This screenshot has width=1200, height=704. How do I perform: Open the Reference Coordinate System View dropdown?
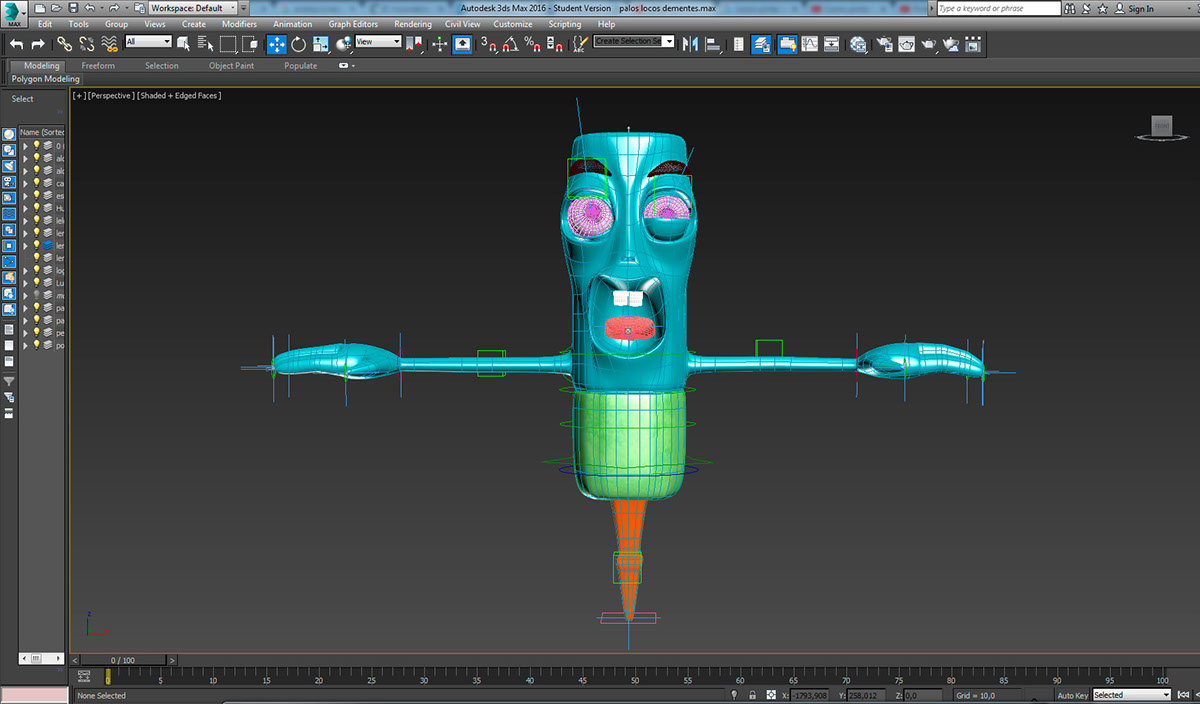click(x=378, y=42)
